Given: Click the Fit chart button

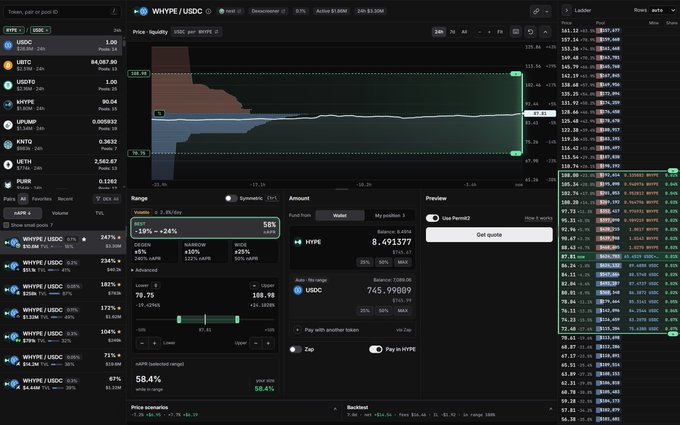Looking at the screenshot, I should [500, 32].
